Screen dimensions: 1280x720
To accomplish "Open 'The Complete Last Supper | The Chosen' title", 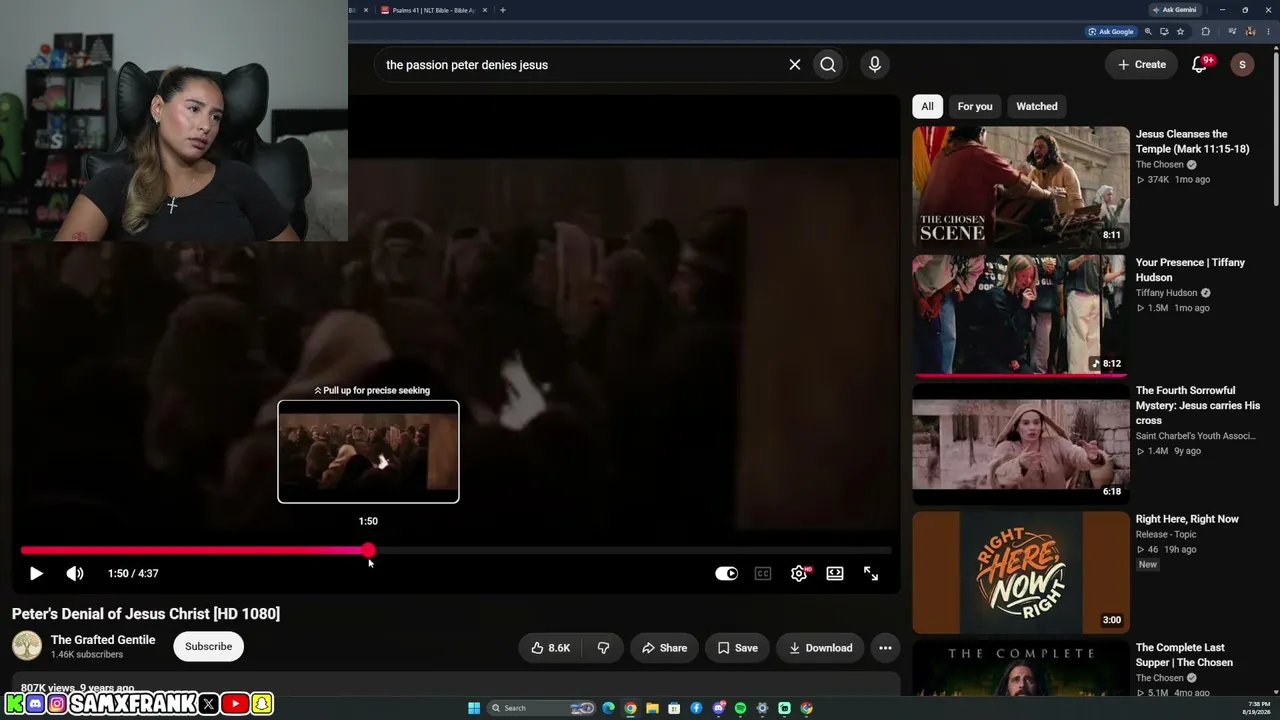I will 1184,655.
